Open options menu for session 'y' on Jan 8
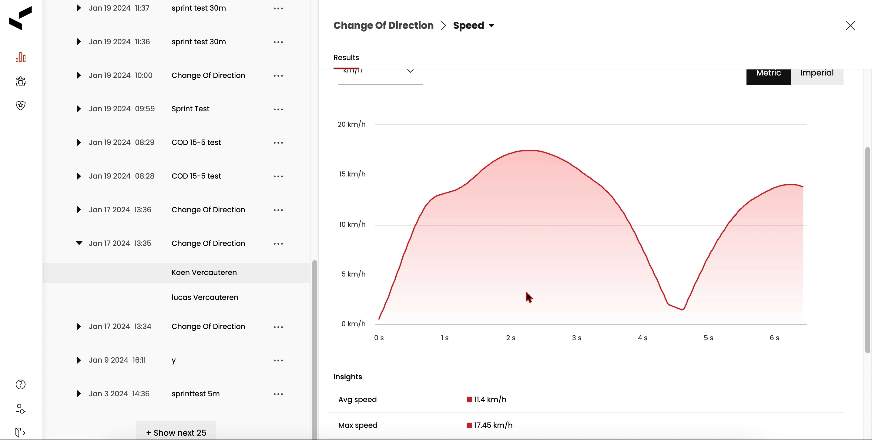872x440 pixels. pyautogui.click(x=278, y=360)
